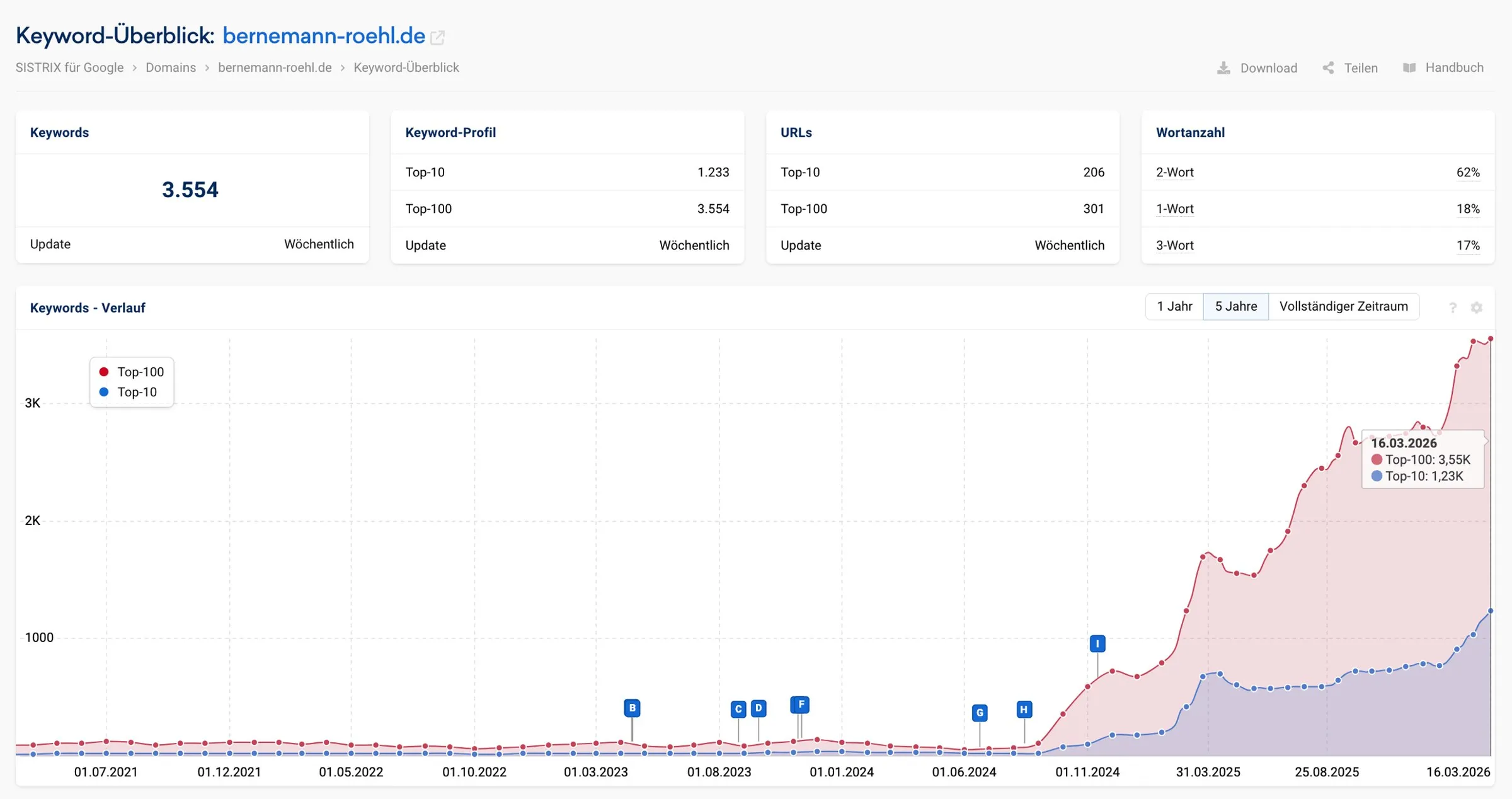Toggle Top-10 series in legend
Image resolution: width=1512 pixels, height=799 pixels.
tap(128, 392)
